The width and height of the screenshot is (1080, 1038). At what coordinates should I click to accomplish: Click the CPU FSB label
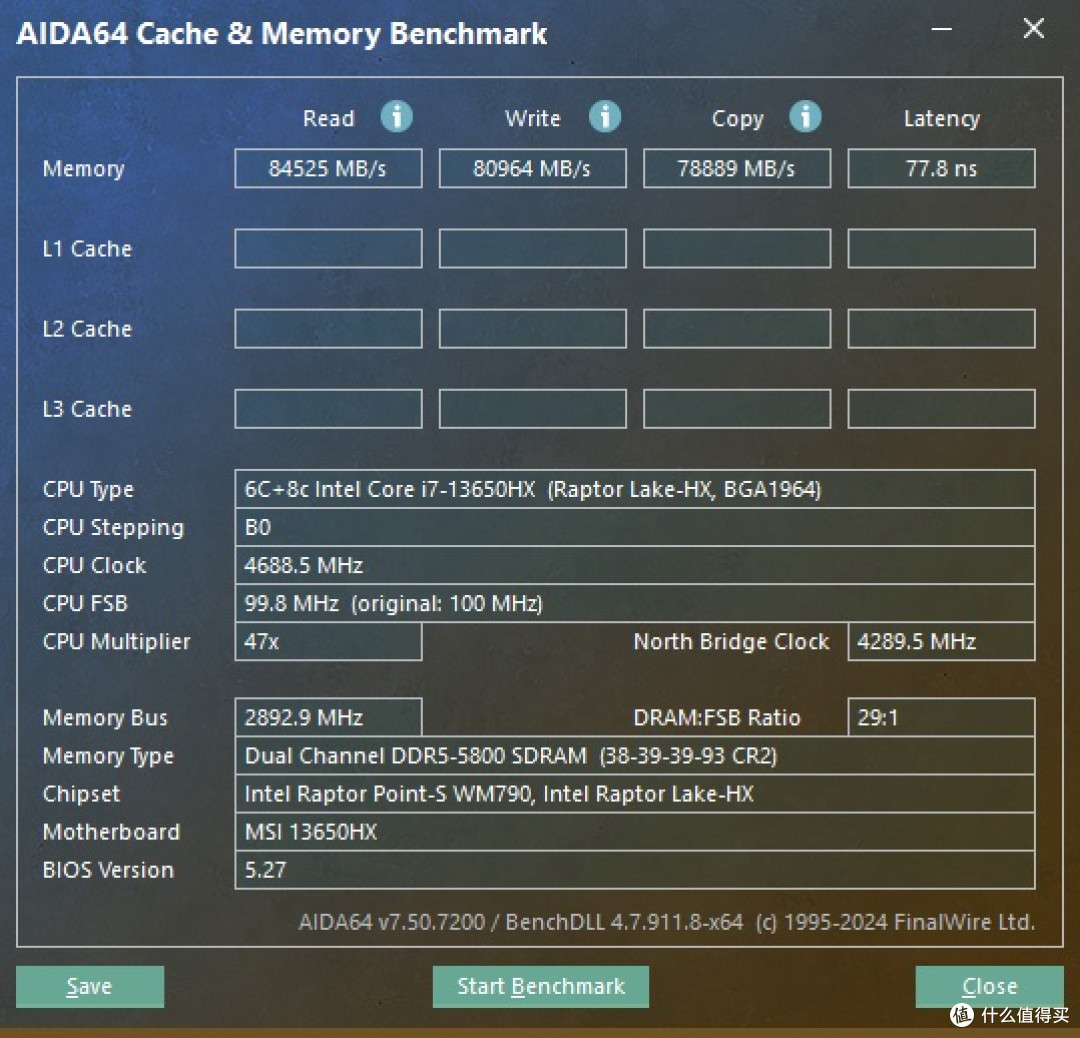tap(85, 603)
